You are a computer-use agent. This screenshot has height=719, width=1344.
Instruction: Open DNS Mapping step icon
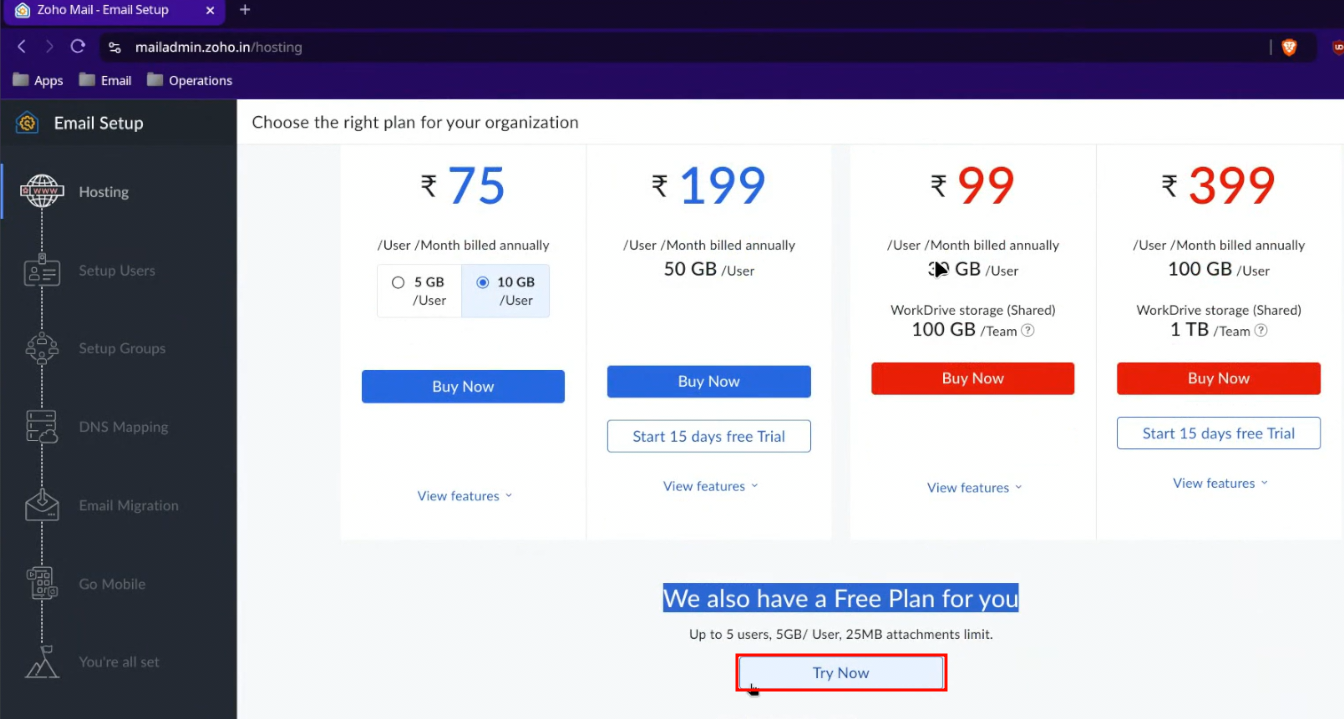[42, 427]
